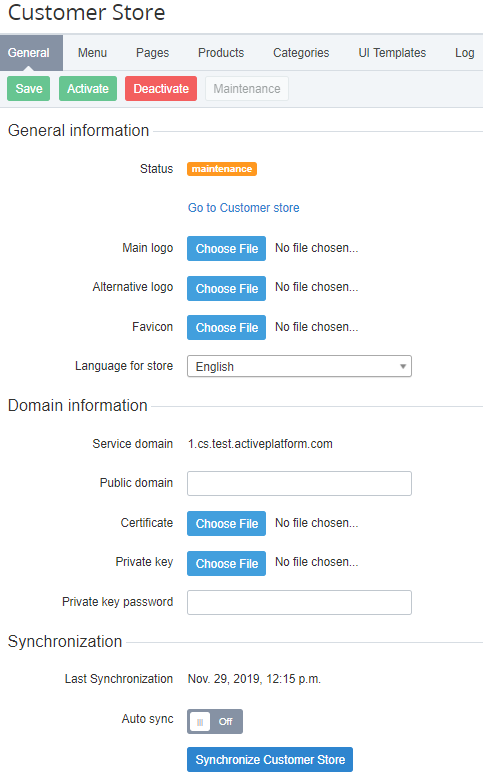Choose a Certificate file
483x776 pixels.
(226, 524)
